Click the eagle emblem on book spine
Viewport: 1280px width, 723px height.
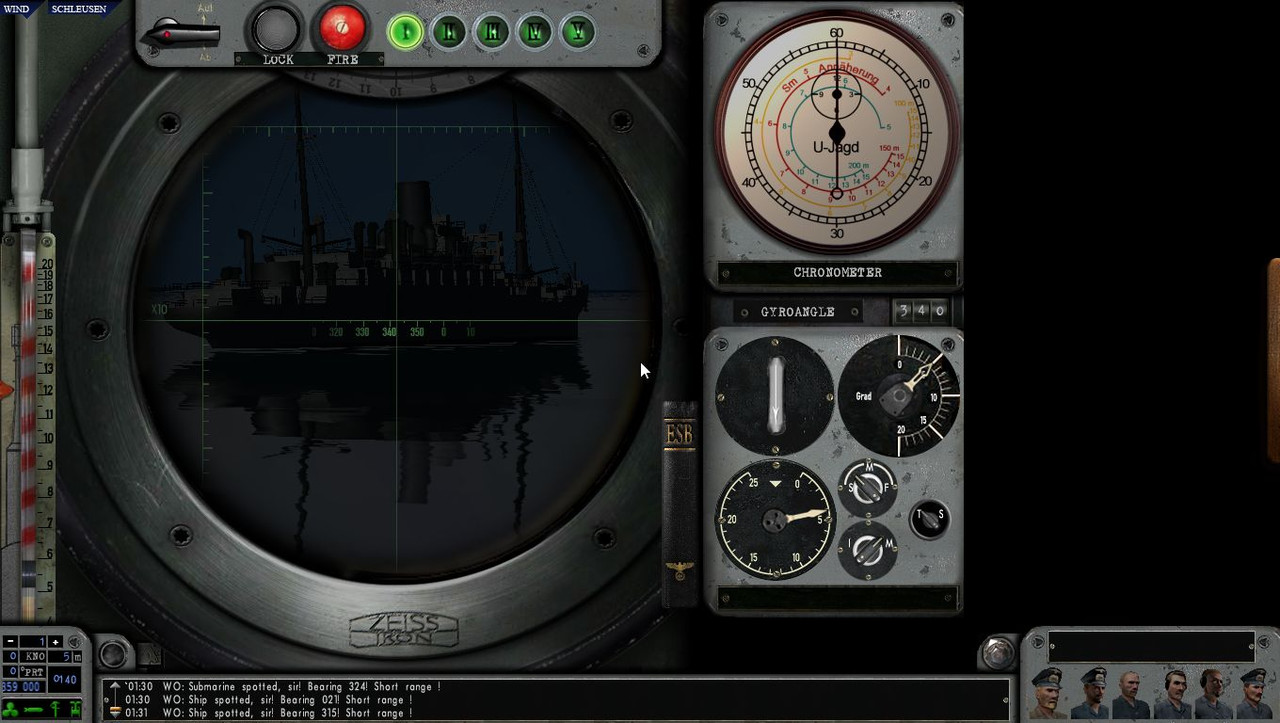pos(679,572)
